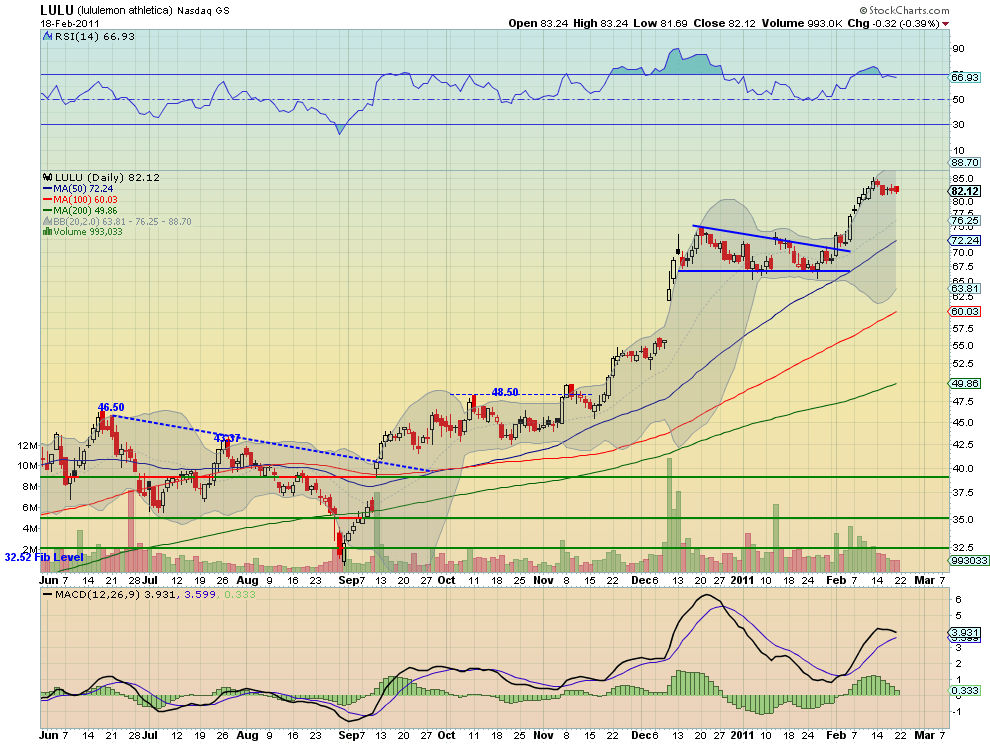Click the Mar label on the bottom date axis
Image resolution: width=990 pixels, height=744 pixels.
pos(924,735)
